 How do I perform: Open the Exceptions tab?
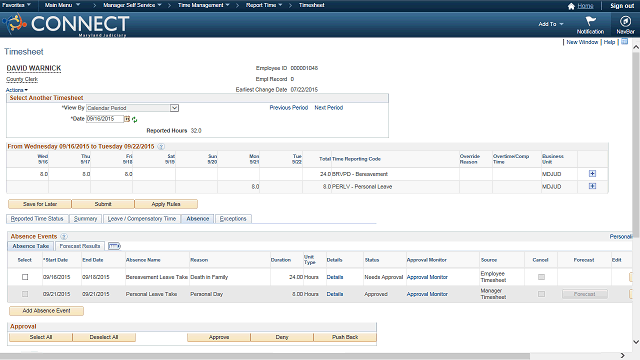click(x=233, y=219)
